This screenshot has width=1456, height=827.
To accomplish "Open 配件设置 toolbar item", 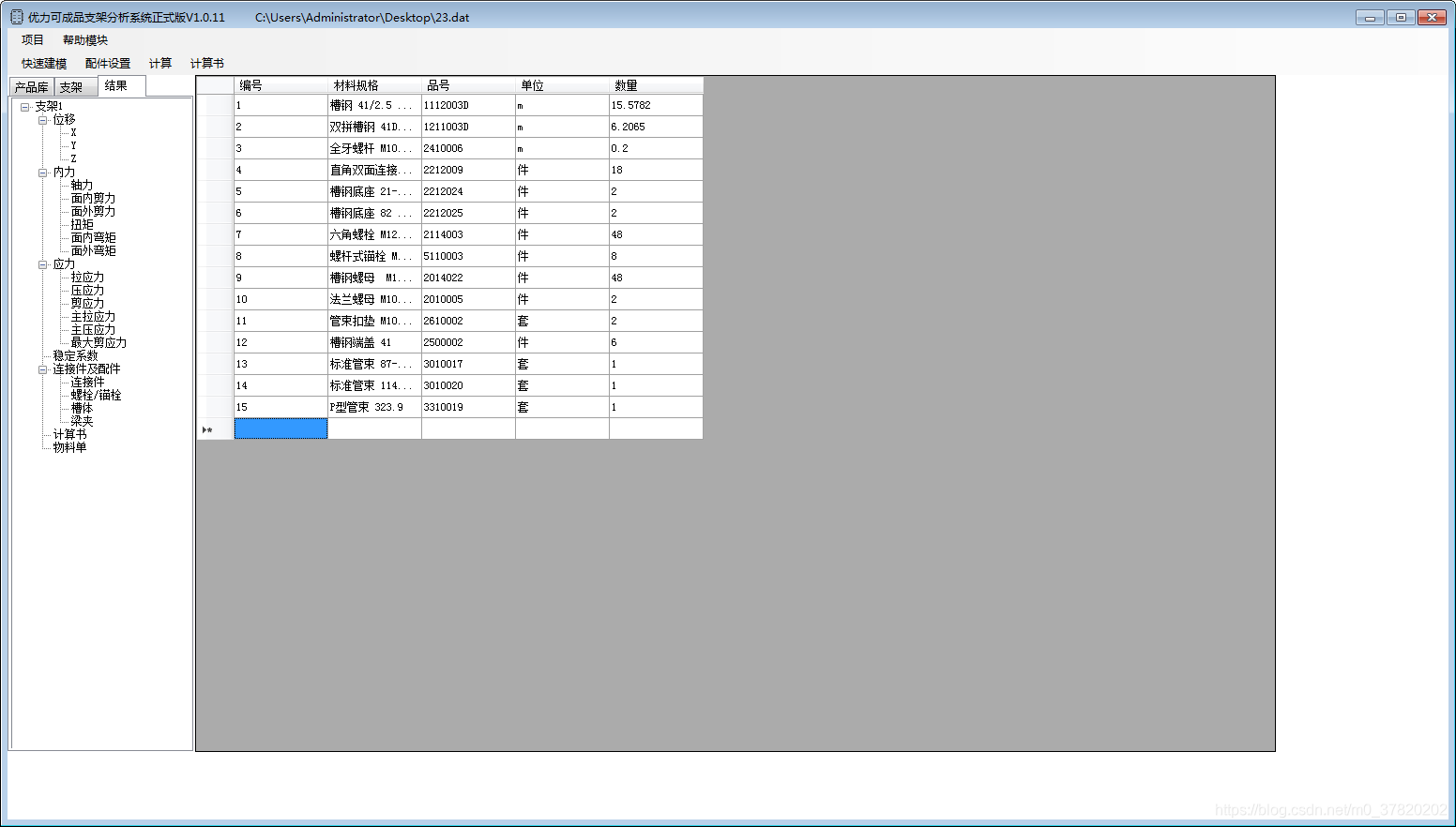I will [108, 64].
